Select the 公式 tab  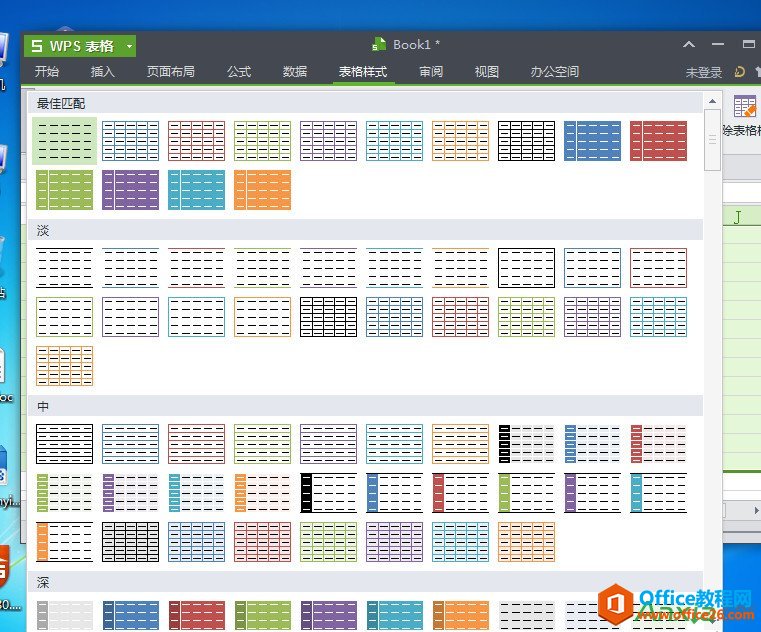(x=239, y=72)
